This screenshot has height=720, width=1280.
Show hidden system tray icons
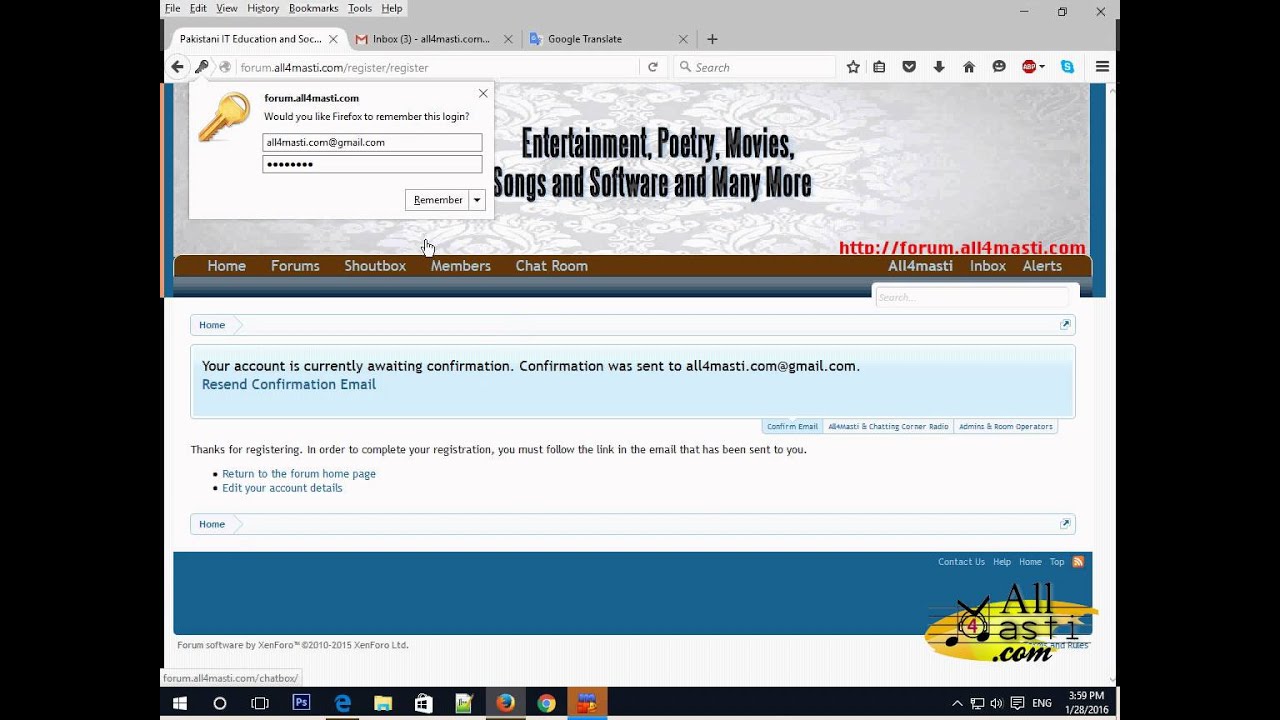click(957, 703)
